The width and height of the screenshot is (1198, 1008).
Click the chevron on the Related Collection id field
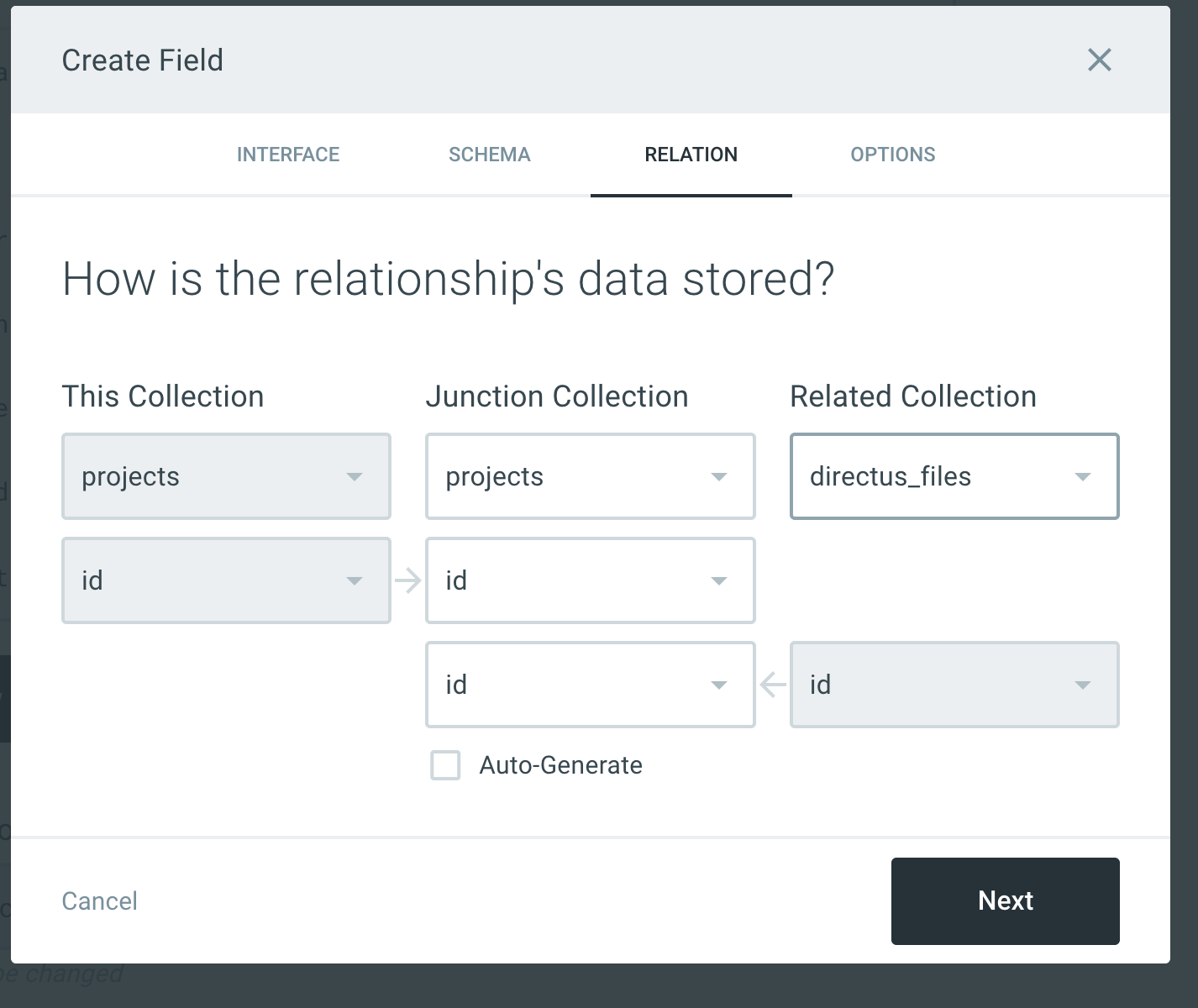tap(1083, 685)
